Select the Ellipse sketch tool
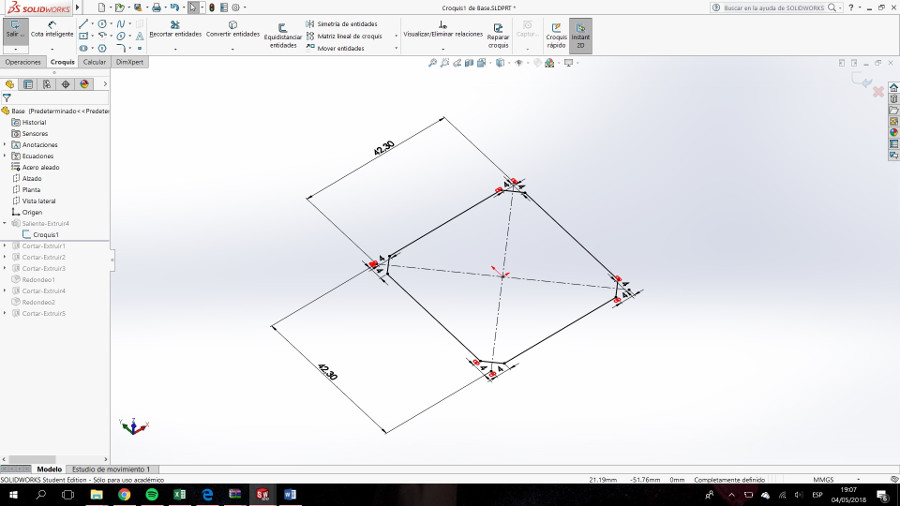The width and height of the screenshot is (900, 506). pos(121,36)
